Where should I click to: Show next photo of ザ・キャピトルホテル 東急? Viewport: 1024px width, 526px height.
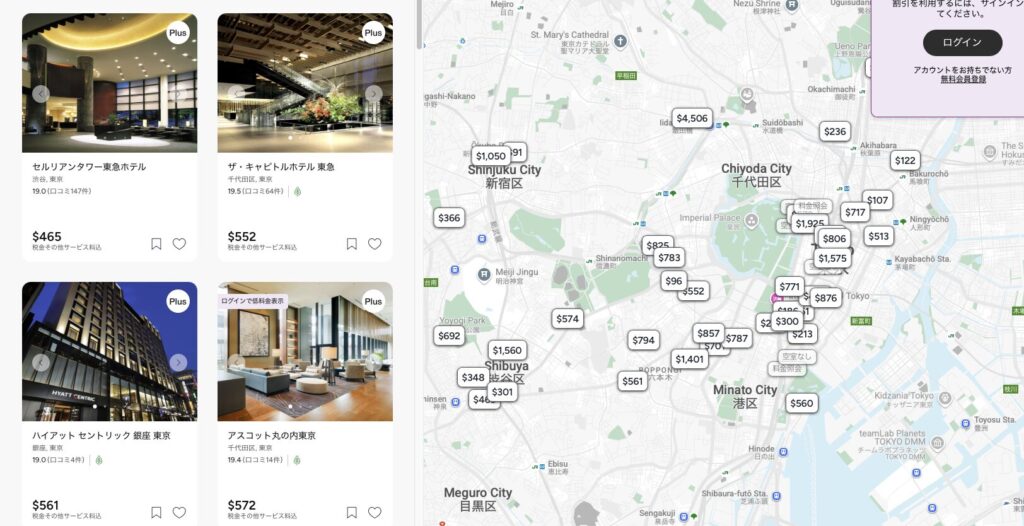coord(374,94)
